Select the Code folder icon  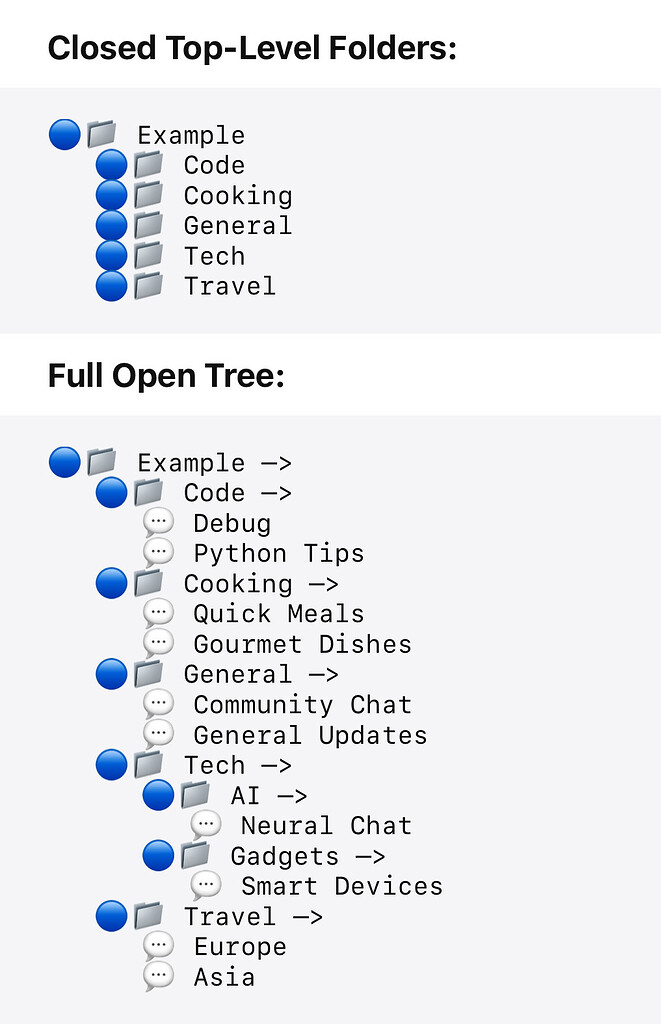click(x=150, y=491)
